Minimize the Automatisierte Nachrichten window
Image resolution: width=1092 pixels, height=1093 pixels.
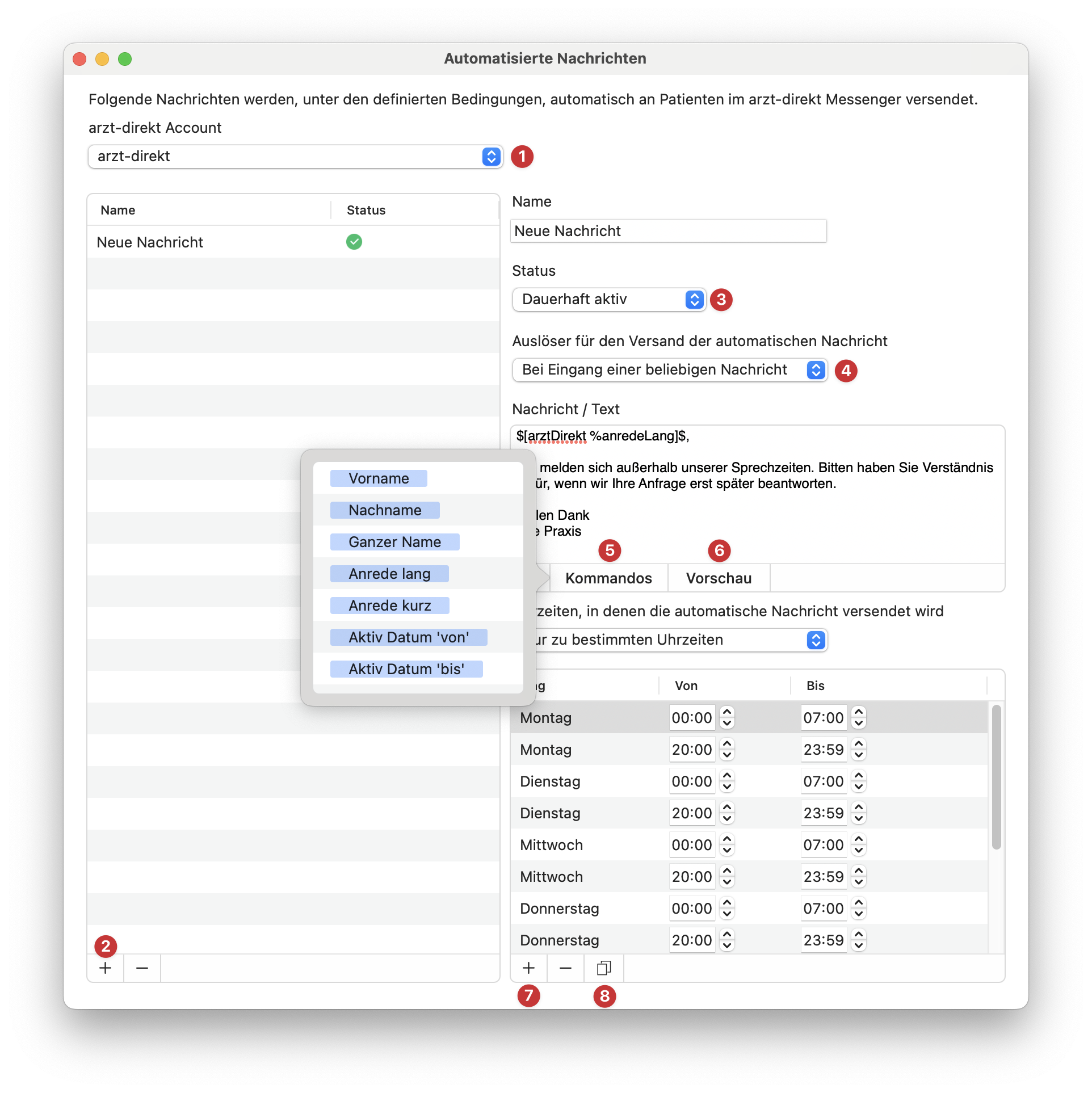pyautogui.click(x=102, y=59)
